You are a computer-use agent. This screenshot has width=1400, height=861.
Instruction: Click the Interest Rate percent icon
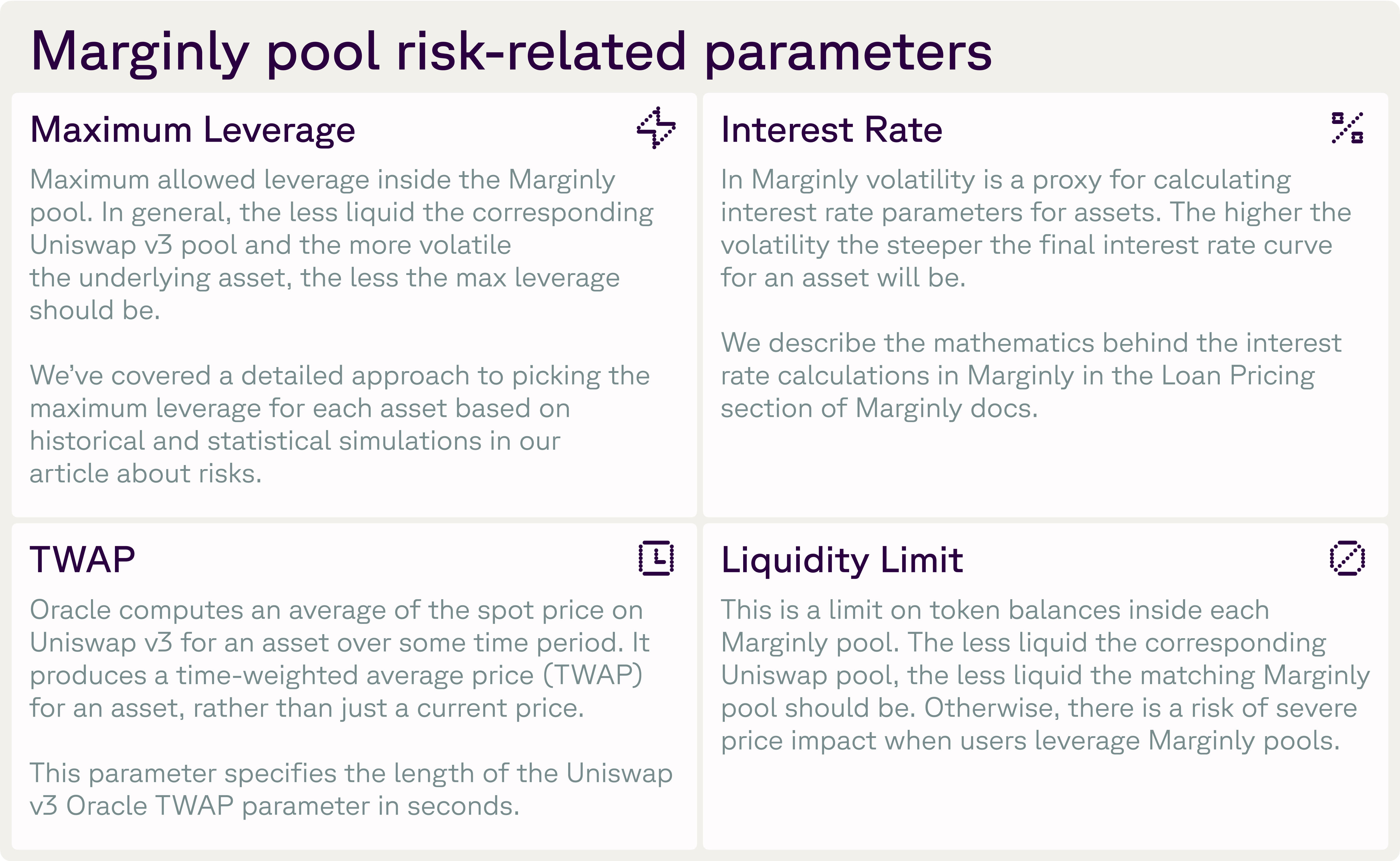(x=1347, y=127)
